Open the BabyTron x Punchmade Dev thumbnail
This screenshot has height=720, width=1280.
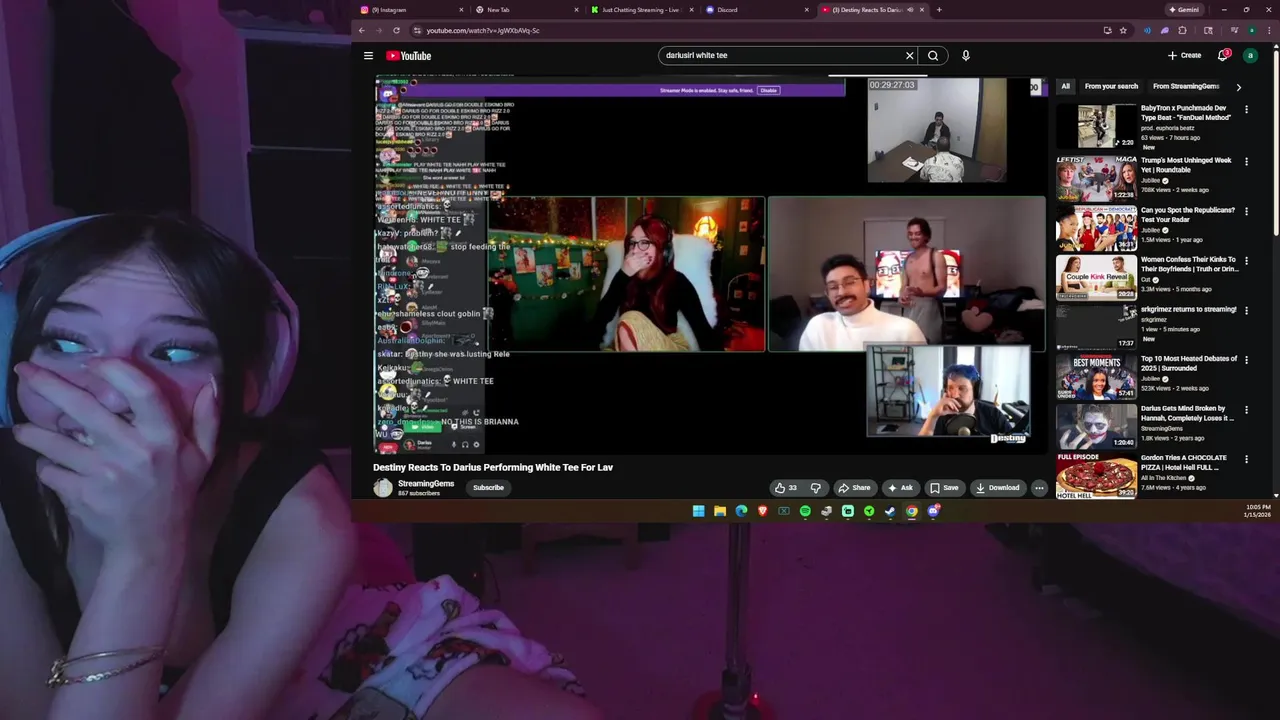1096,127
